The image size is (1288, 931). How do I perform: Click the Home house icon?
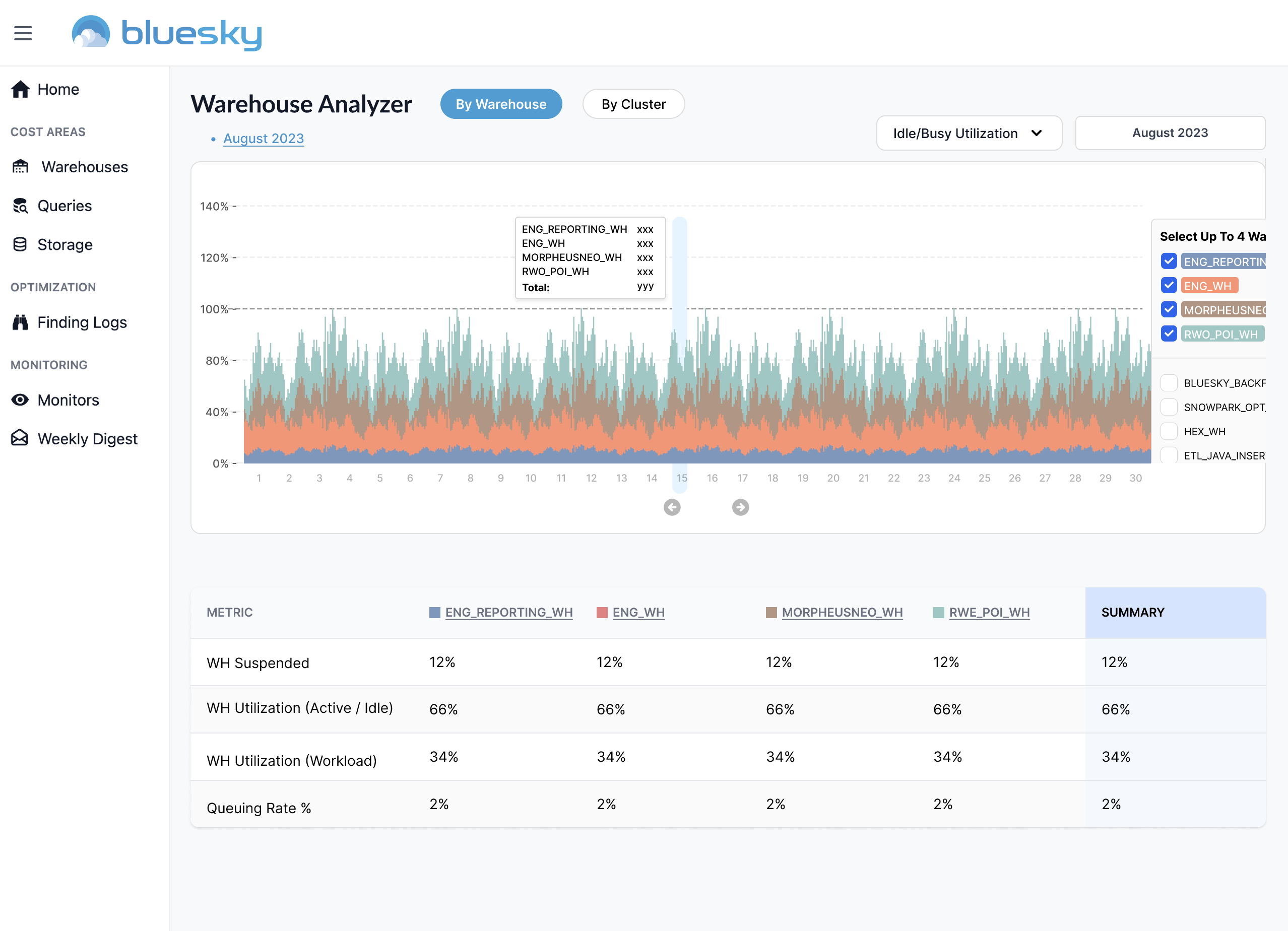(x=21, y=89)
